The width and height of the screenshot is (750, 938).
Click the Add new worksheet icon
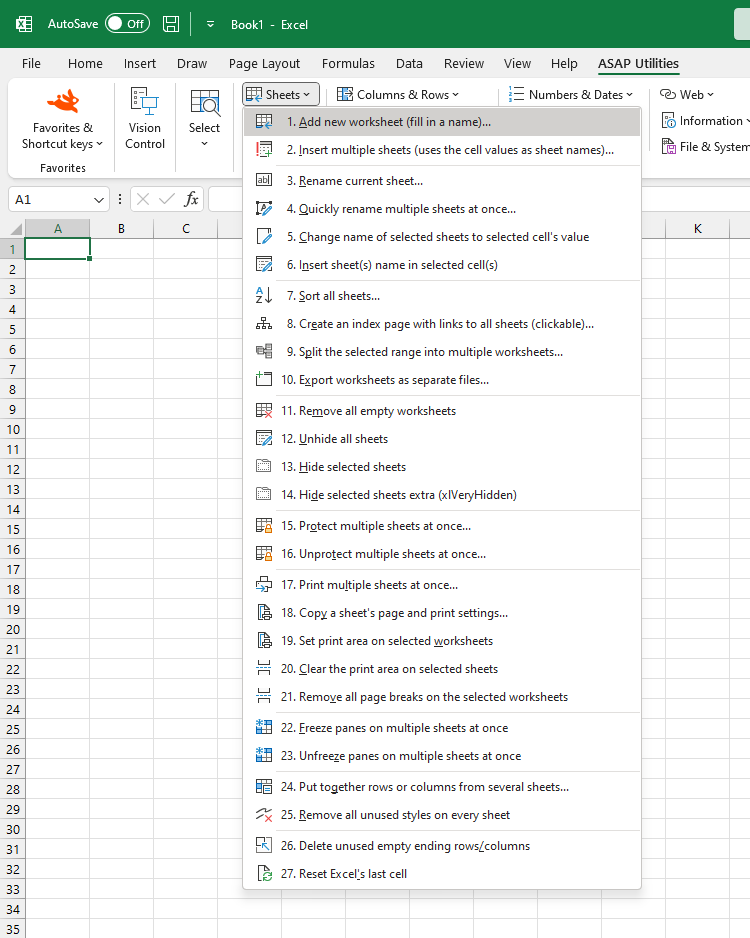[264, 121]
